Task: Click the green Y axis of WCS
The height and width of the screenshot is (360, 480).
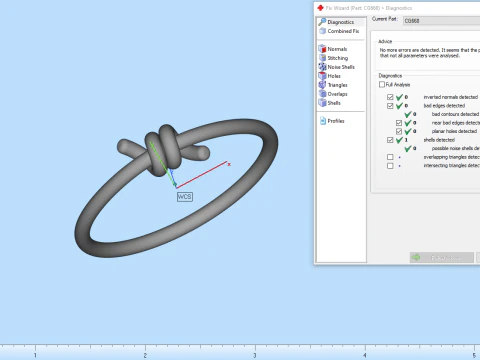Action: pyautogui.click(x=163, y=164)
